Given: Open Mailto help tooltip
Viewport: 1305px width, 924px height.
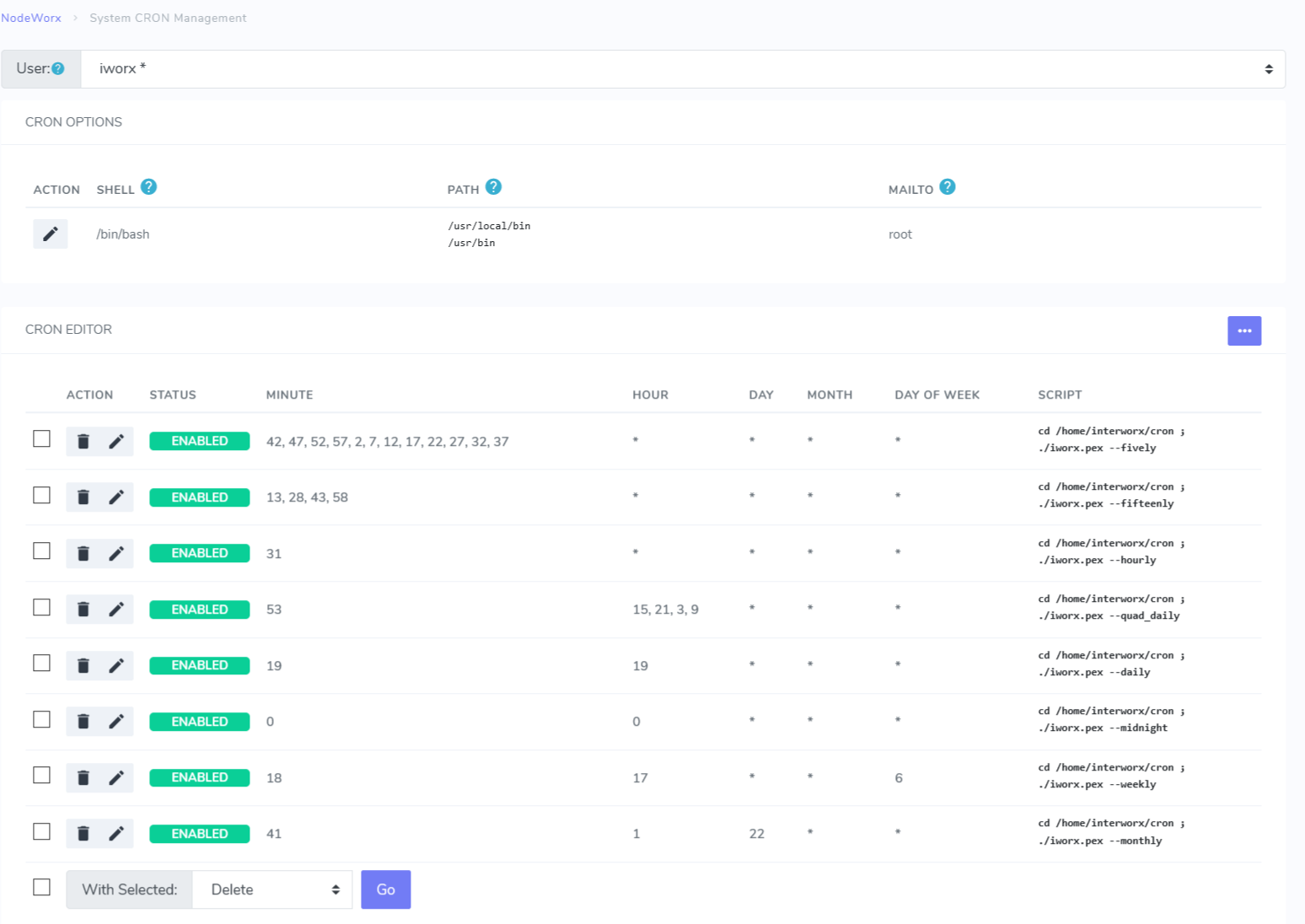Looking at the screenshot, I should pyautogui.click(x=948, y=187).
